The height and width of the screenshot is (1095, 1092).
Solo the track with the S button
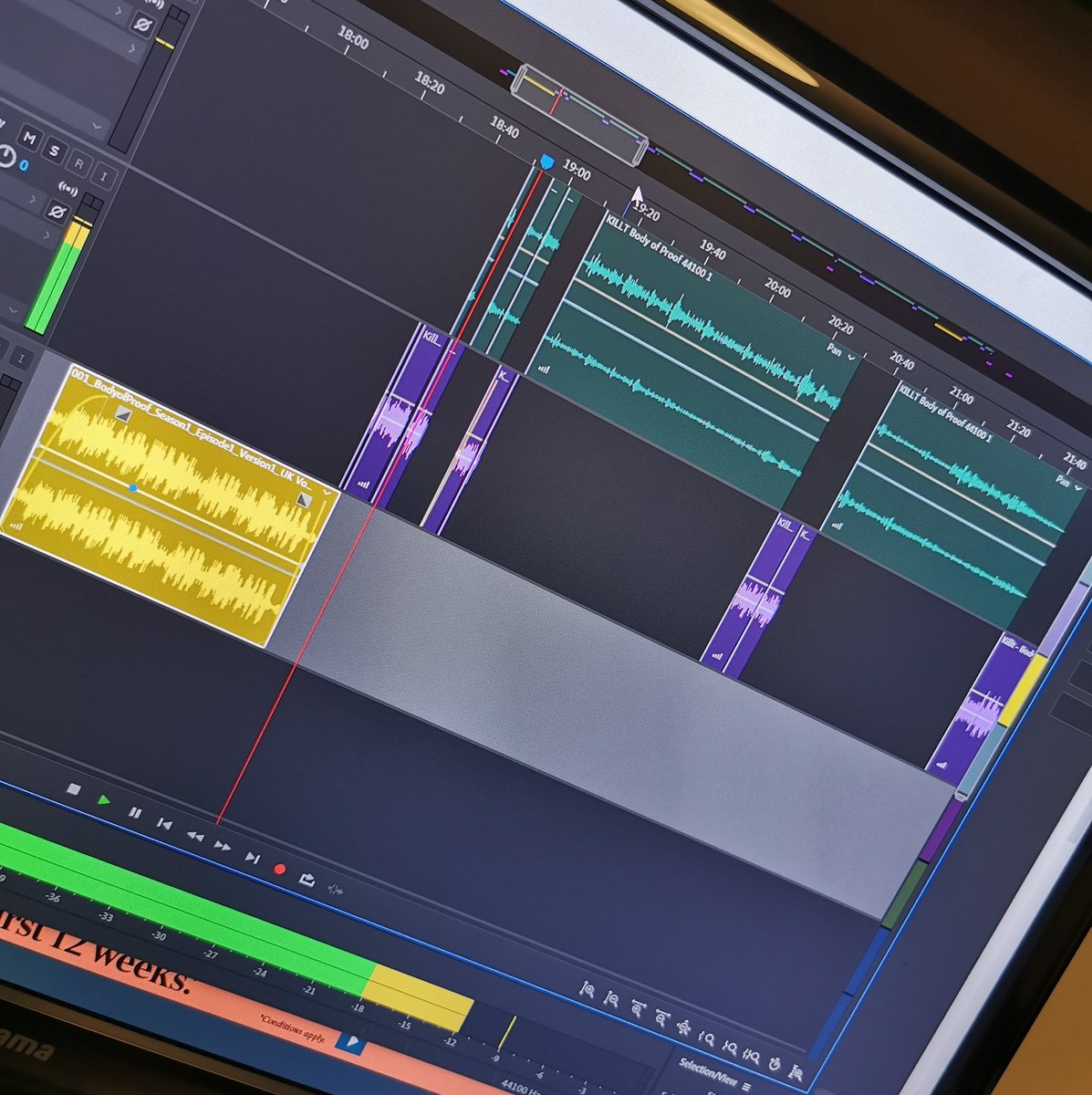click(x=55, y=151)
